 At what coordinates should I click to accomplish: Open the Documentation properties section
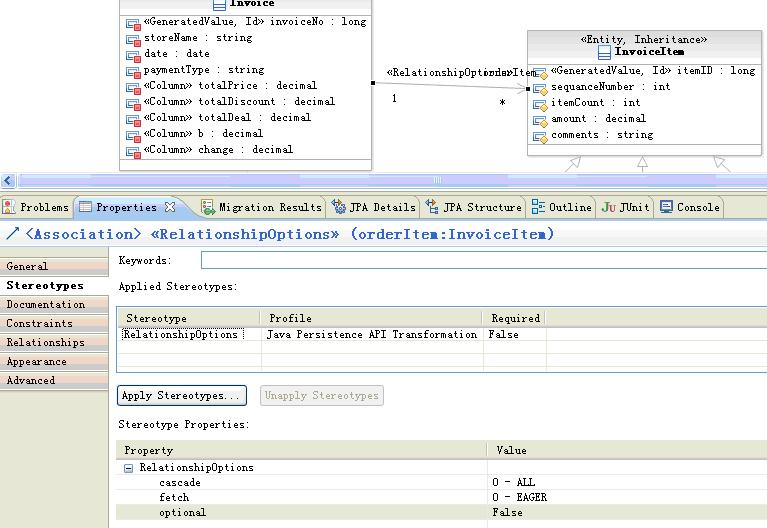54,304
